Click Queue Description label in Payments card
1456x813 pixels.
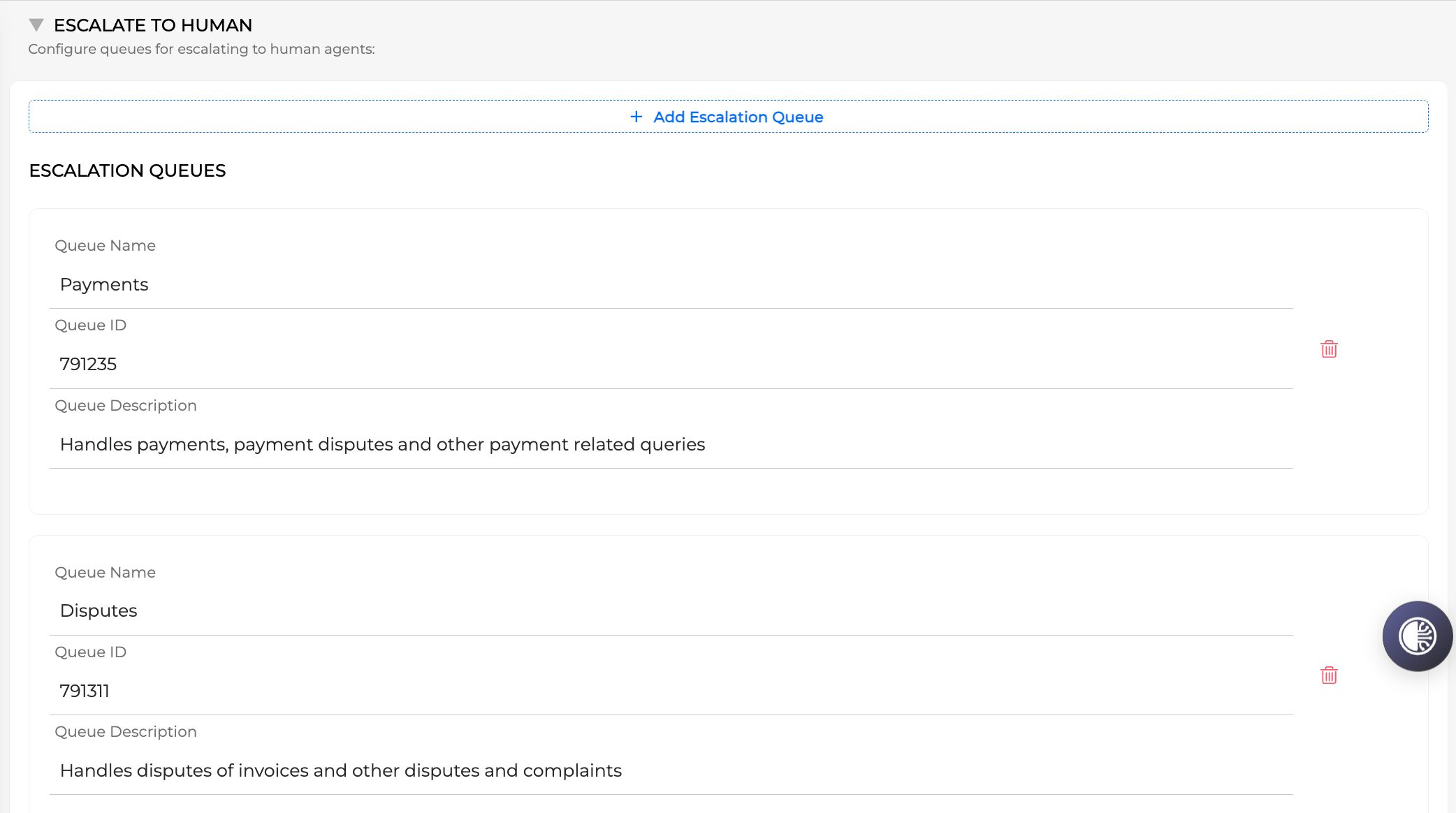126,406
